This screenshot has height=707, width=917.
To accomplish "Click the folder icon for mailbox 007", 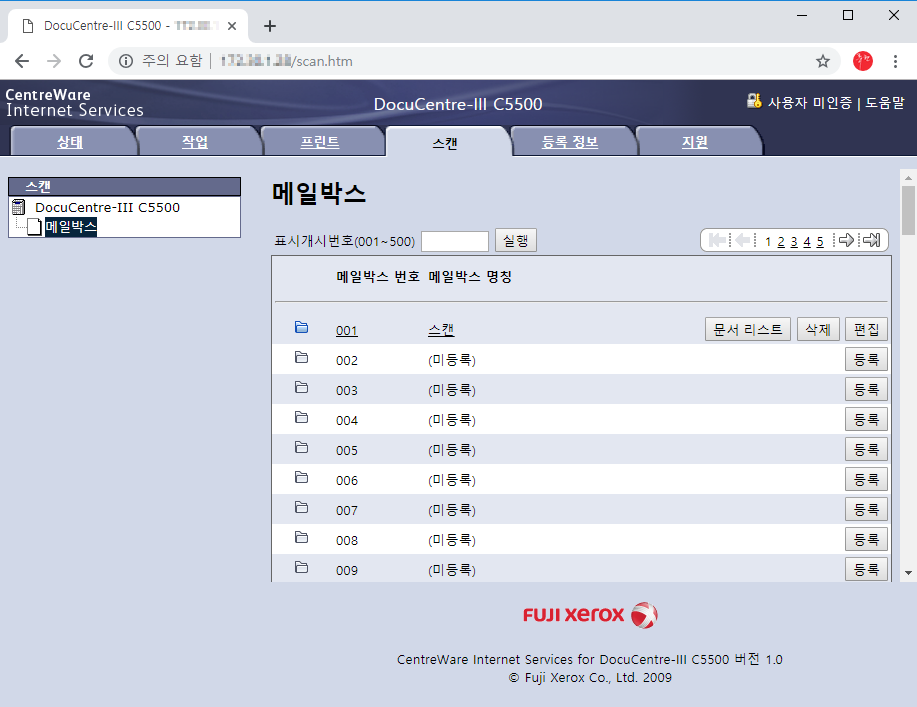I will tap(301, 508).
